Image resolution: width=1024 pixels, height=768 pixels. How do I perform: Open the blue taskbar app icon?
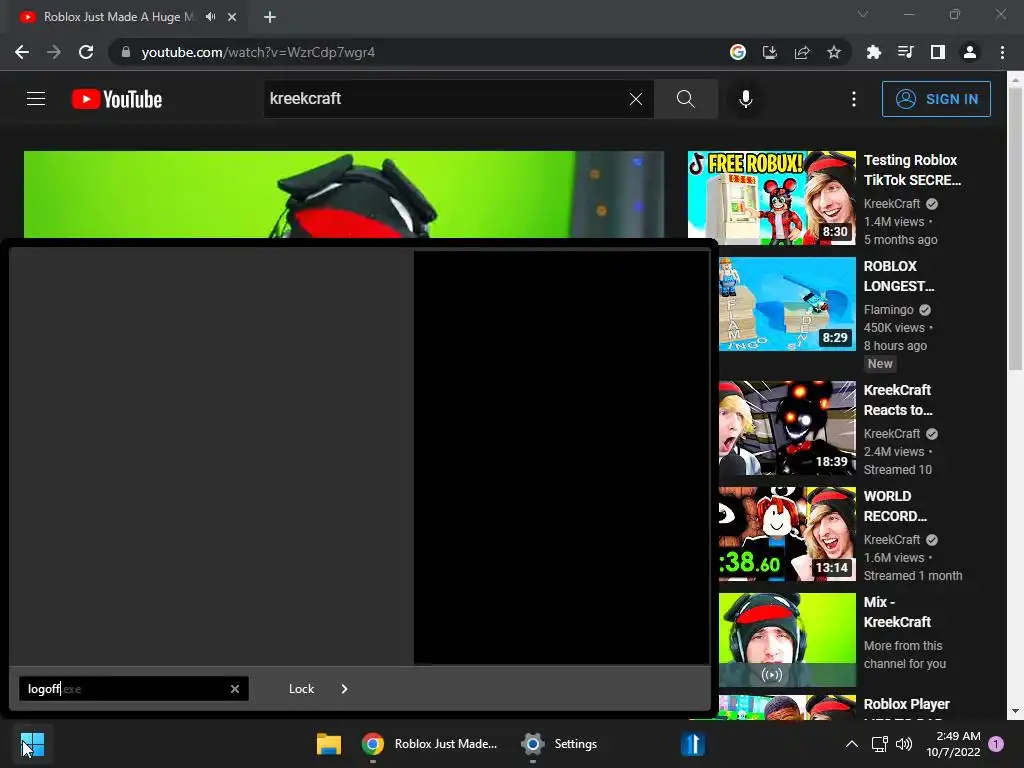coord(692,744)
